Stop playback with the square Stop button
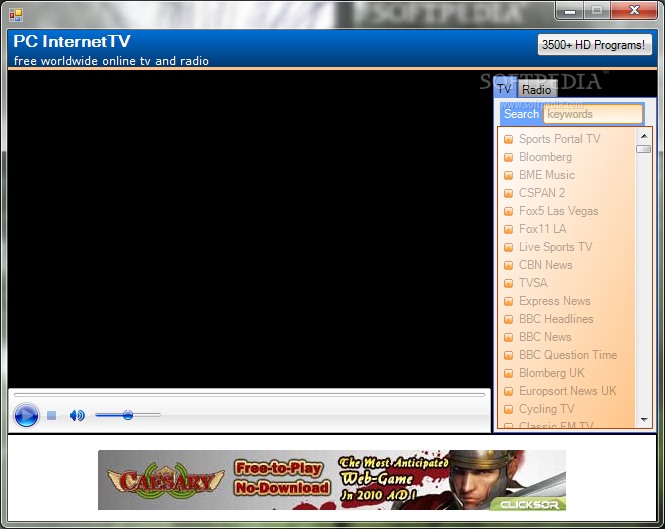Image resolution: width=665 pixels, height=529 pixels. point(51,415)
